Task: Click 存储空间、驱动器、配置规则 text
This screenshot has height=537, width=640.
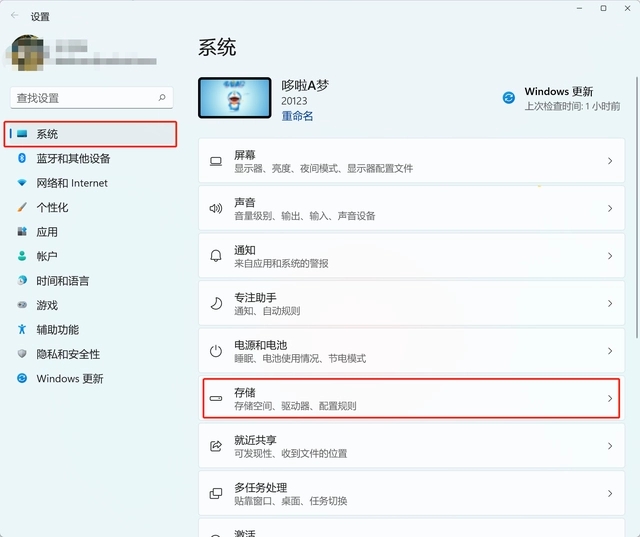Action: pos(295,406)
